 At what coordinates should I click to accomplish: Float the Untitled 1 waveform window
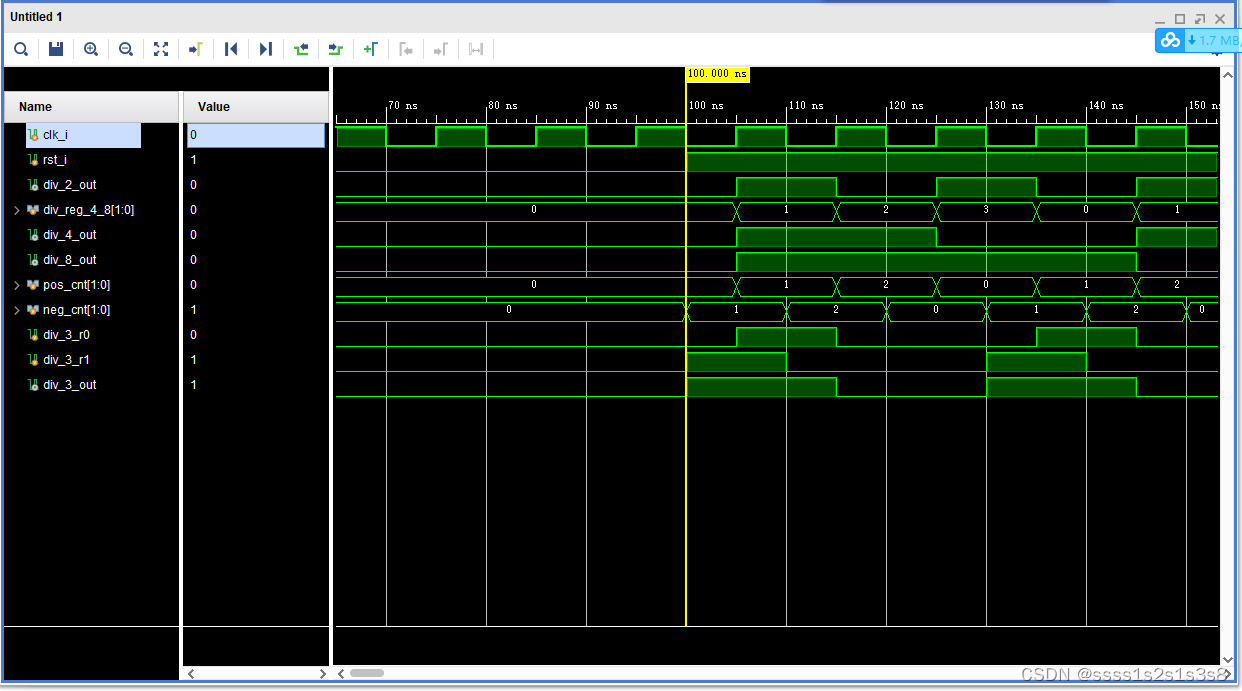click(x=1199, y=19)
